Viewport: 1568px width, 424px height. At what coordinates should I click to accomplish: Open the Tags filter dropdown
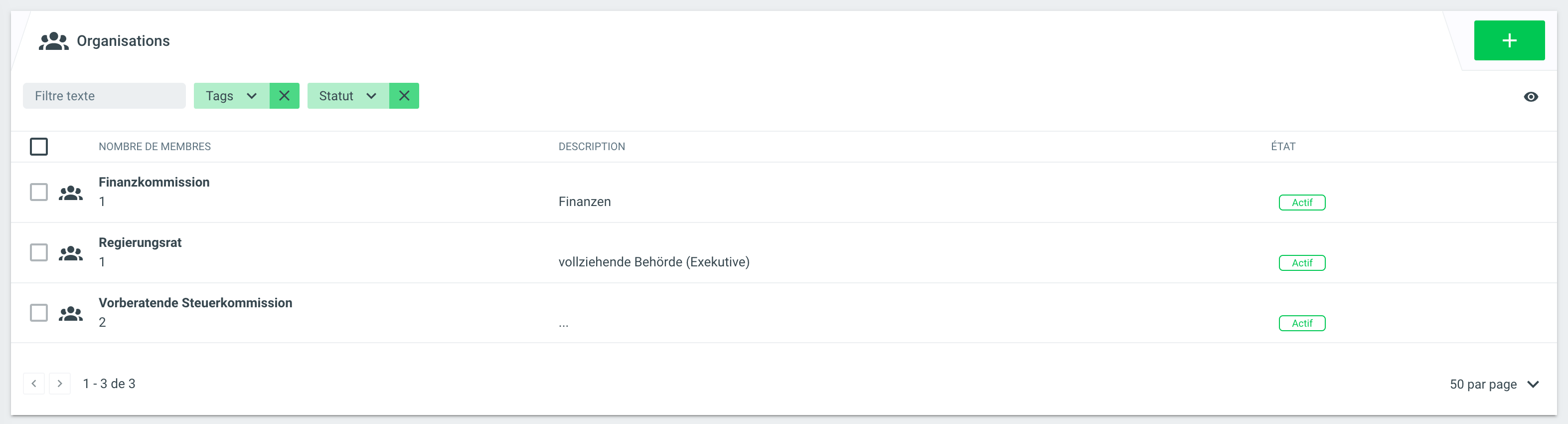tap(231, 96)
